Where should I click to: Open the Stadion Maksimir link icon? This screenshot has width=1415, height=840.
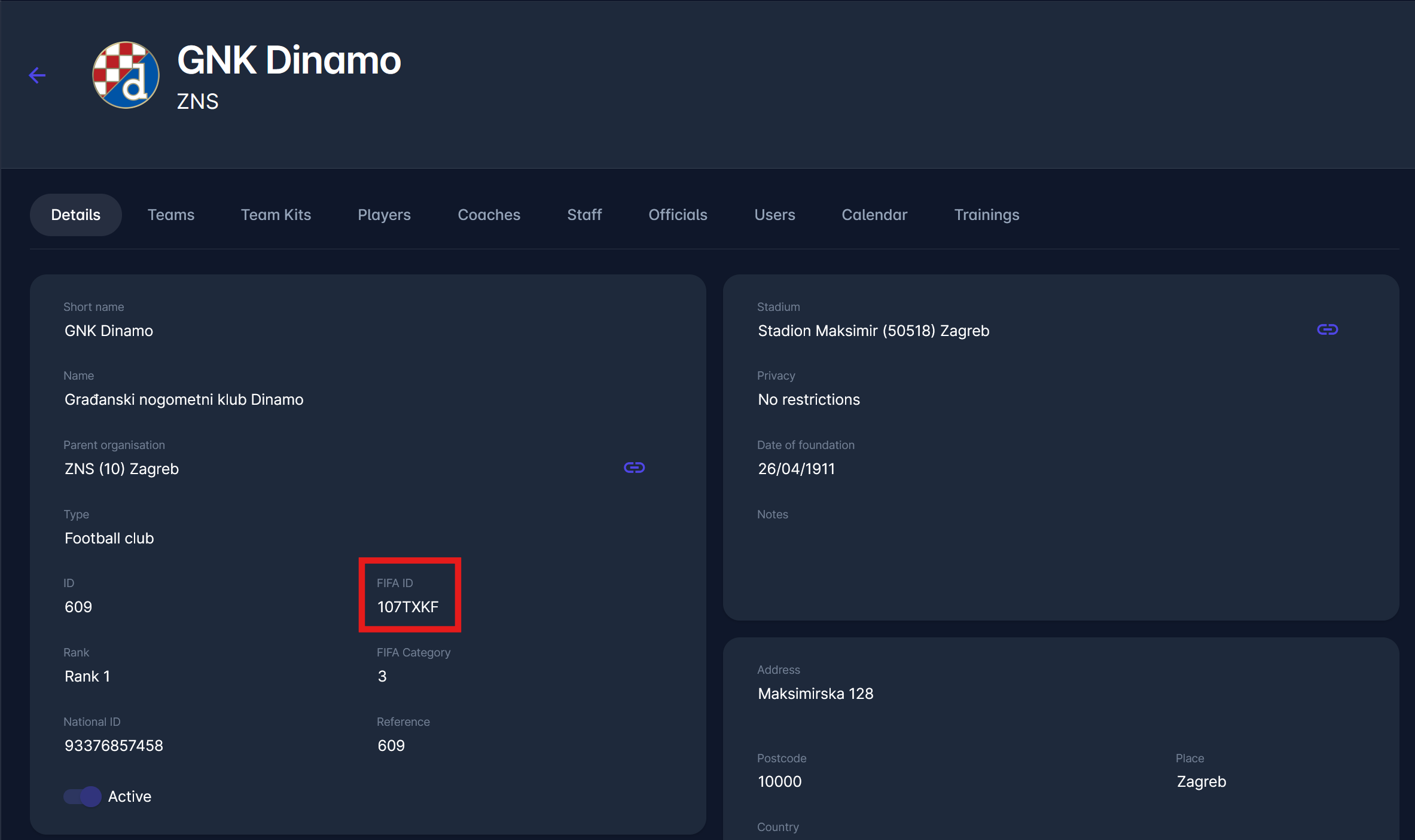[x=1327, y=329]
